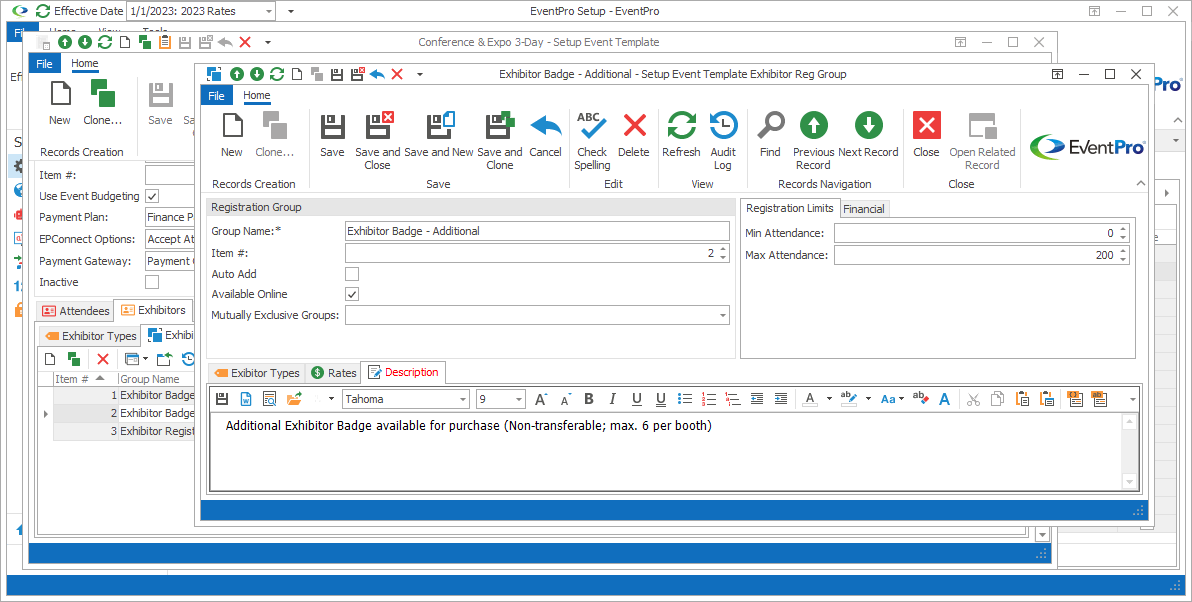Click red delete X in Exhibitor Reg Groups grid

tap(103, 359)
